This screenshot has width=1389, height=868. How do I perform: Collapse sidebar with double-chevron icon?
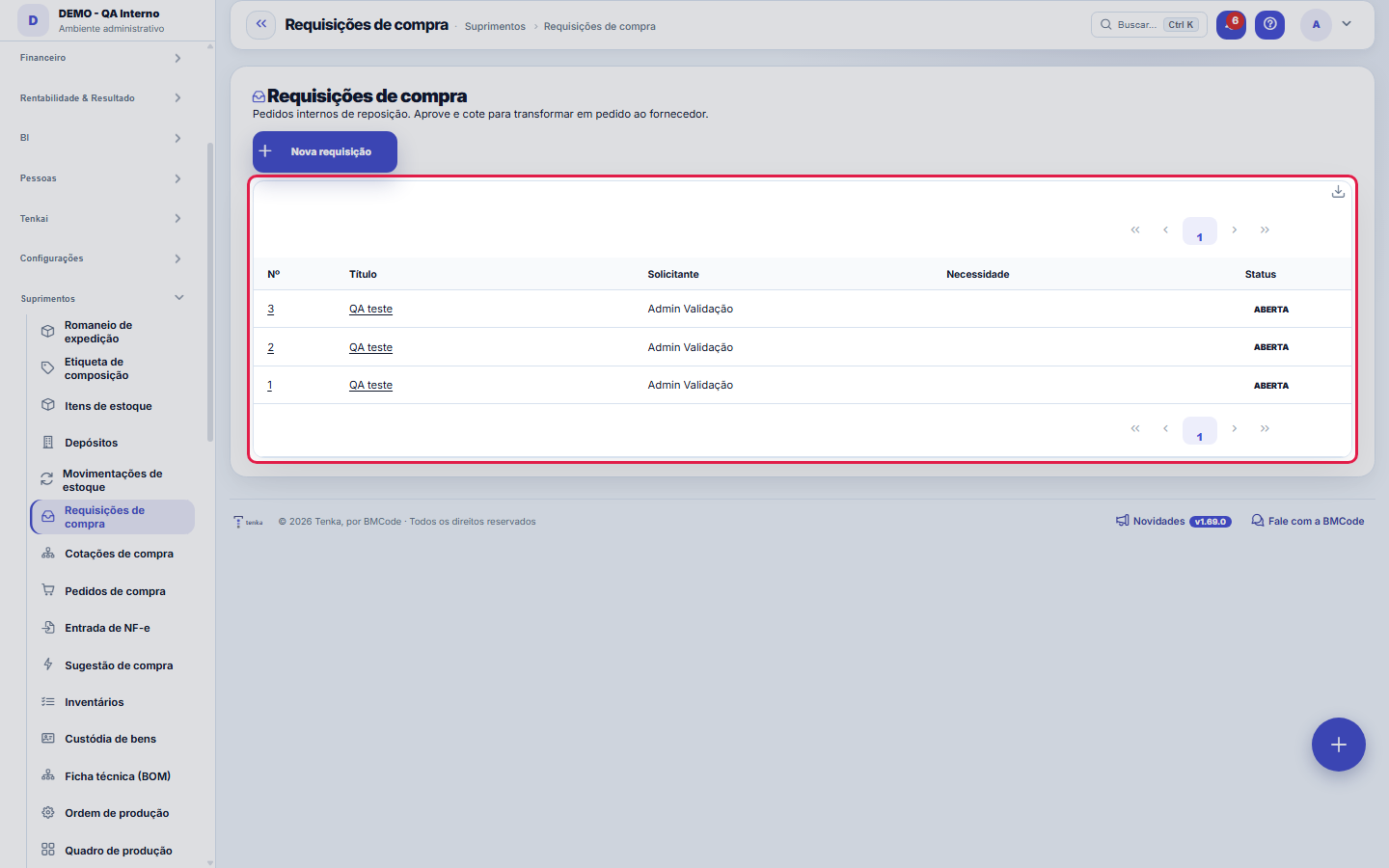pyautogui.click(x=260, y=25)
